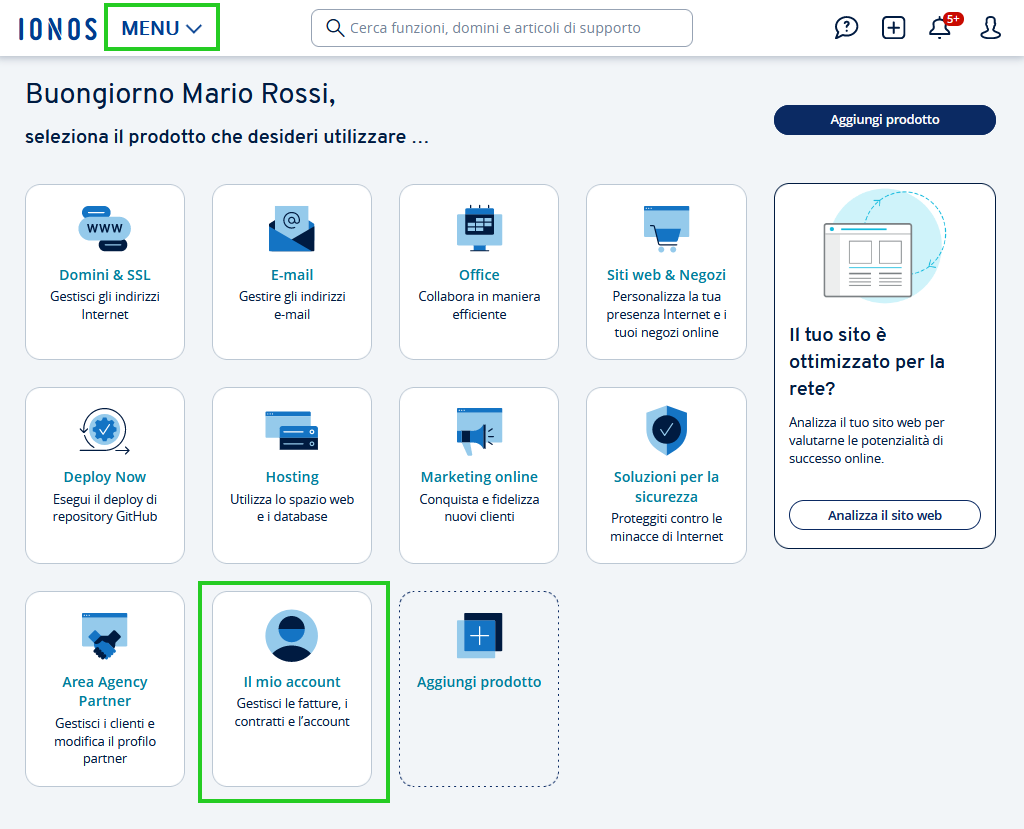Click the Office calendar monitor icon

(x=479, y=229)
